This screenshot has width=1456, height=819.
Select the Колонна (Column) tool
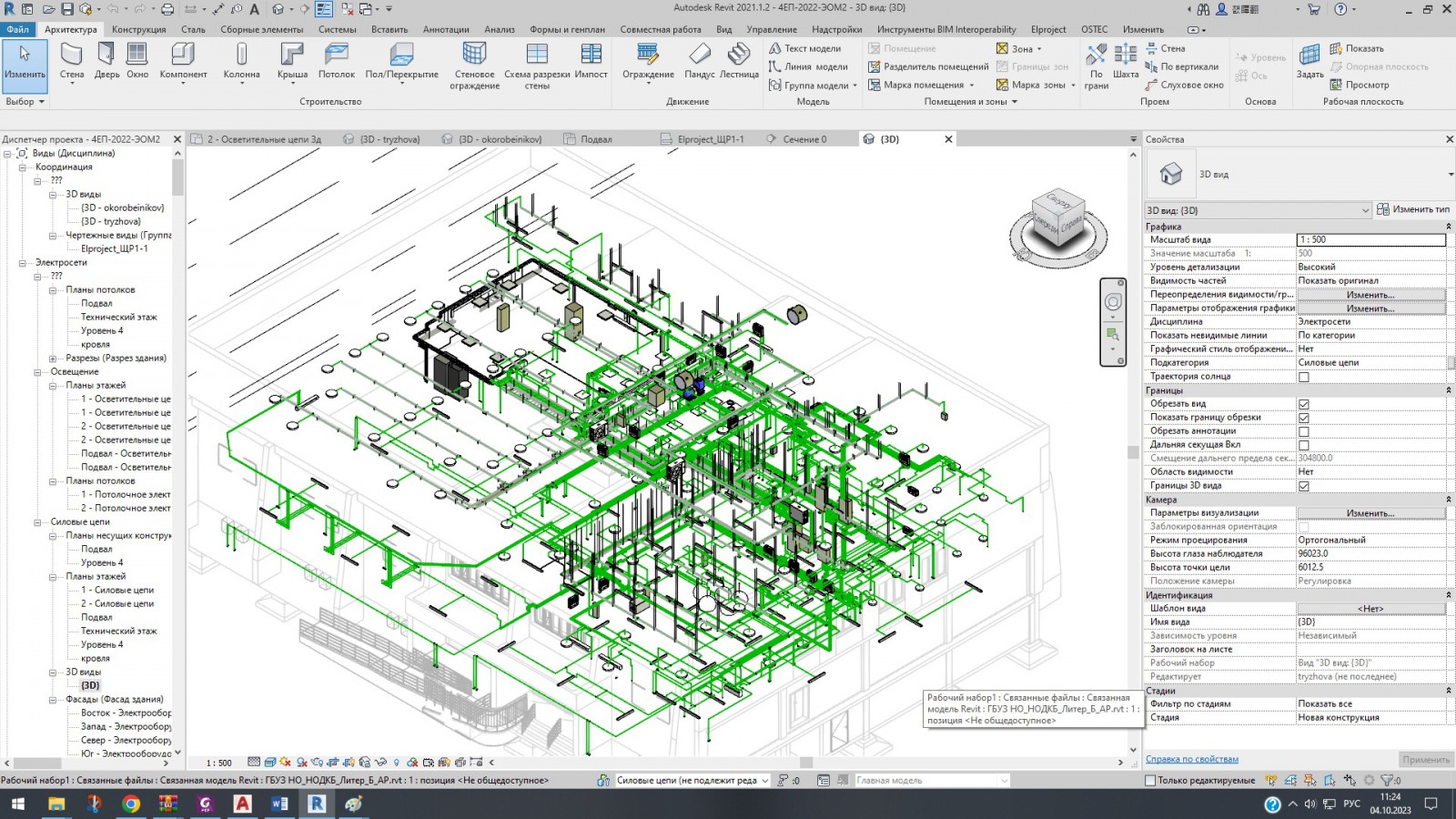tap(241, 60)
